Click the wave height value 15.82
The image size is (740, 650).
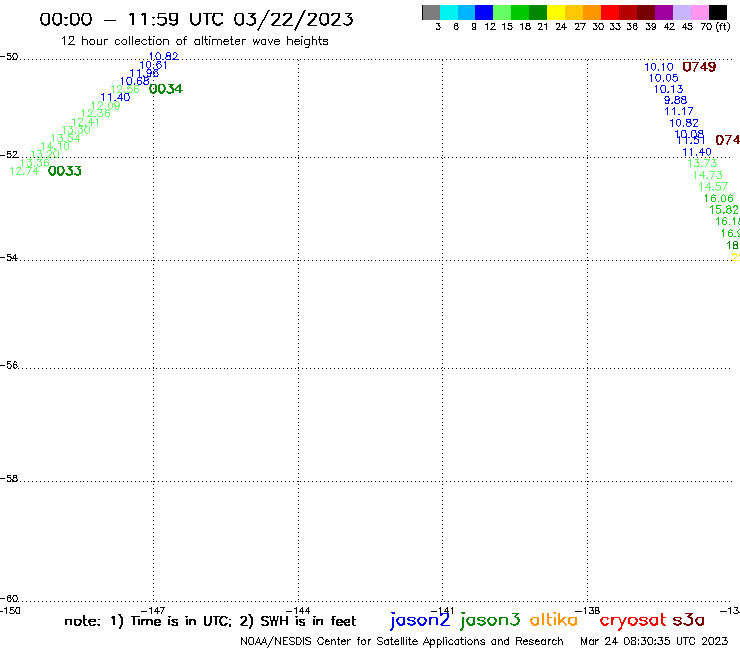pyautogui.click(x=724, y=210)
